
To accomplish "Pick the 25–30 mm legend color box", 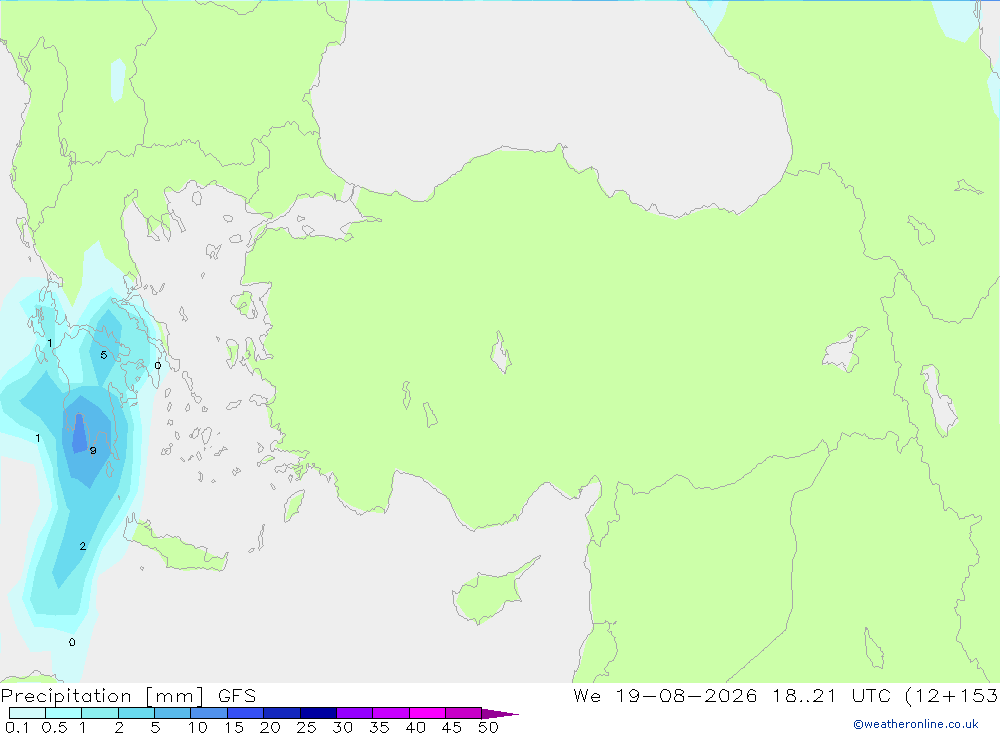I will [x=318, y=713].
